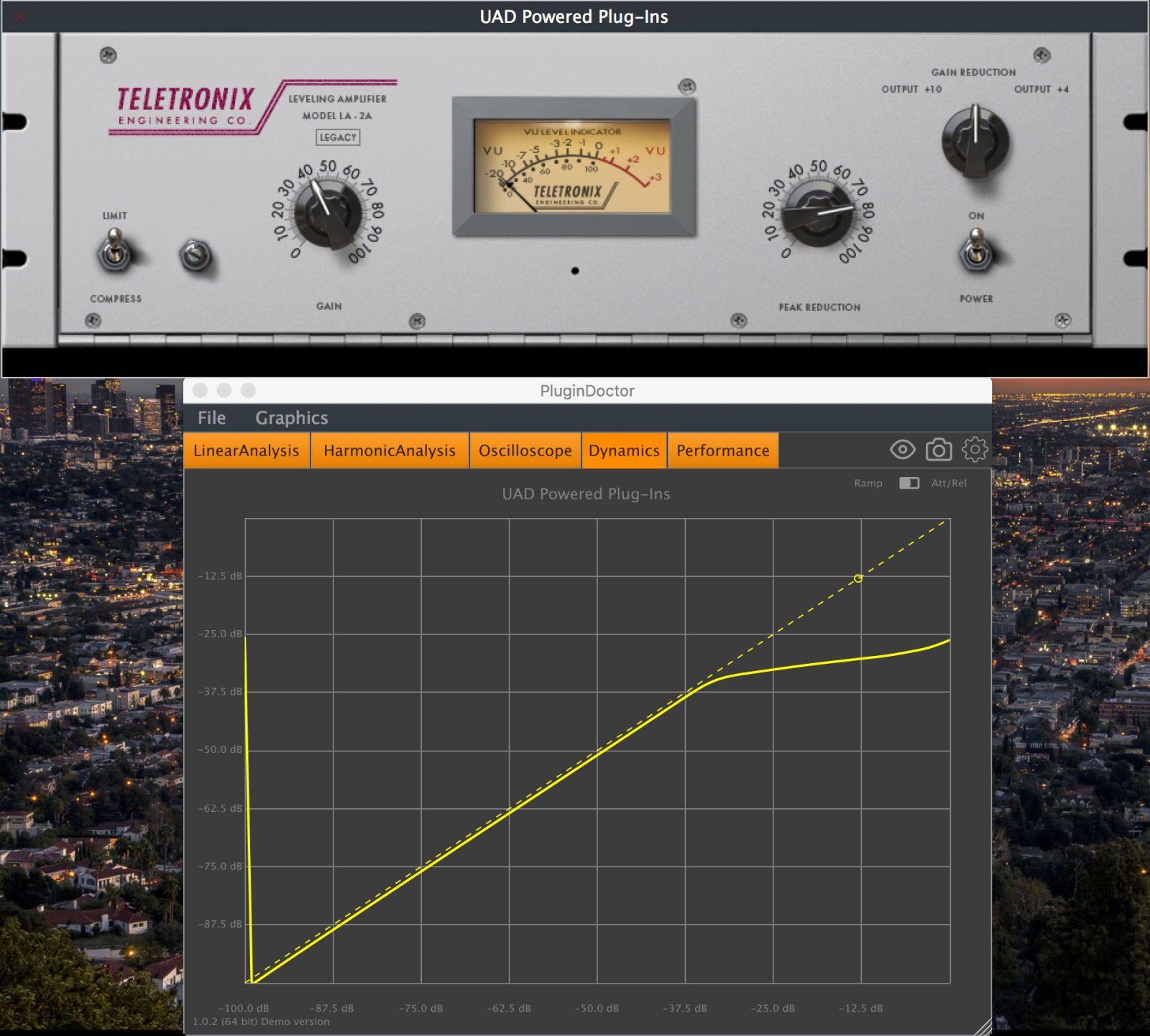1150x1036 pixels.
Task: Click the "-37.5 dB" horizontal axis label
Action: point(685,1008)
